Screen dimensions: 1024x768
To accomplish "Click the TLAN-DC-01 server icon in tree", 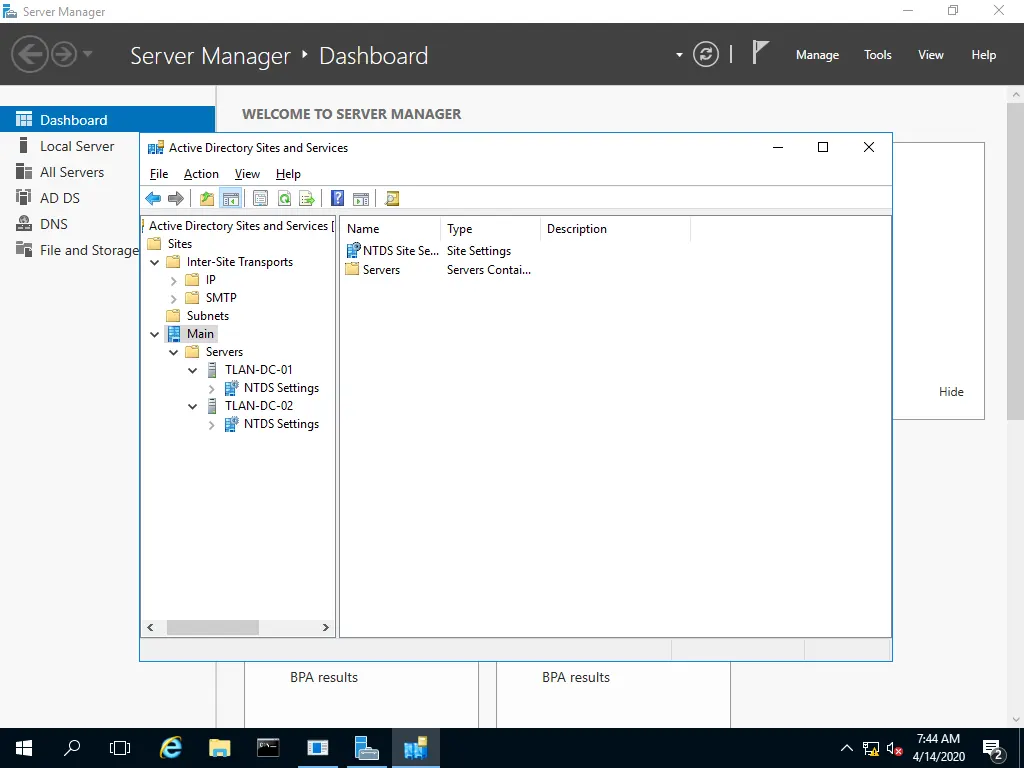I will point(212,370).
